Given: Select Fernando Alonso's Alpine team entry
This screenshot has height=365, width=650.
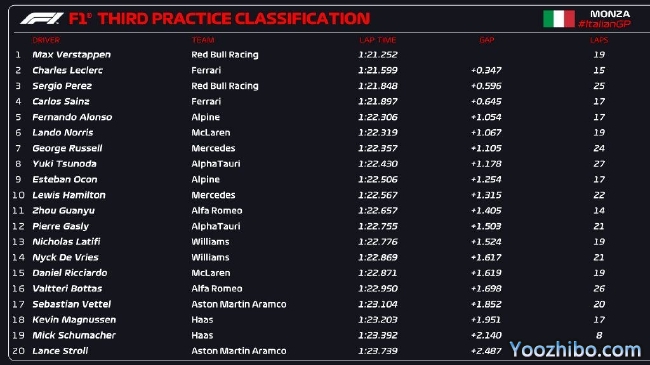Looking at the screenshot, I should 206,117.
